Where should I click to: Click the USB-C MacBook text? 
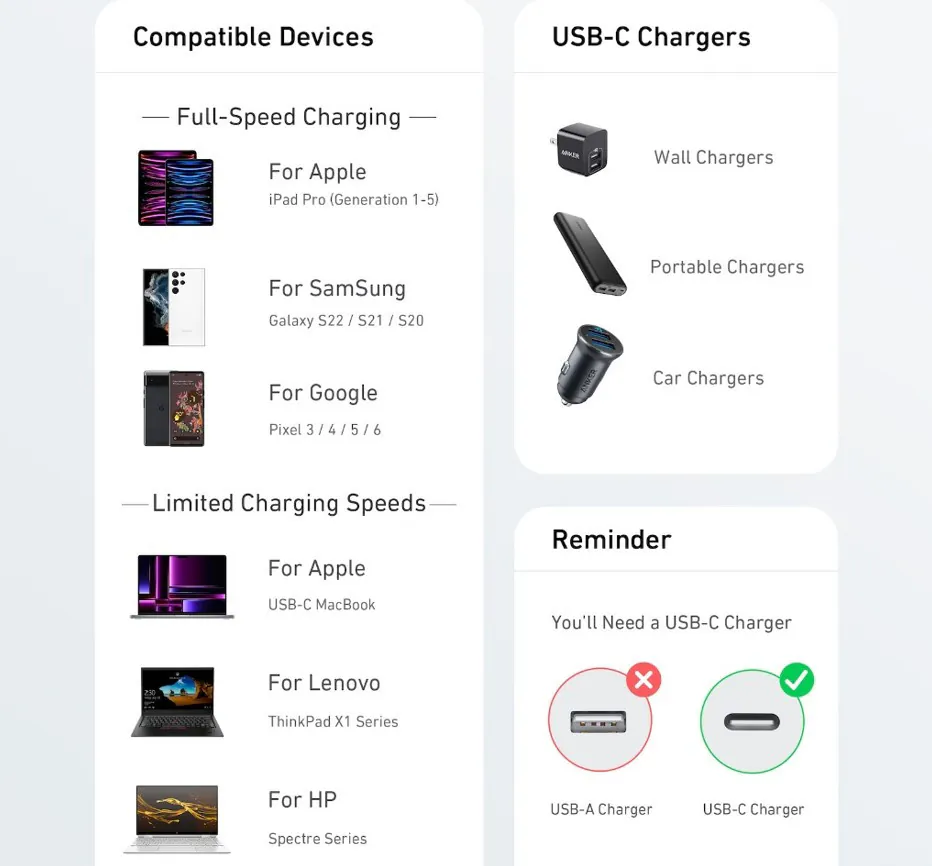(x=322, y=604)
